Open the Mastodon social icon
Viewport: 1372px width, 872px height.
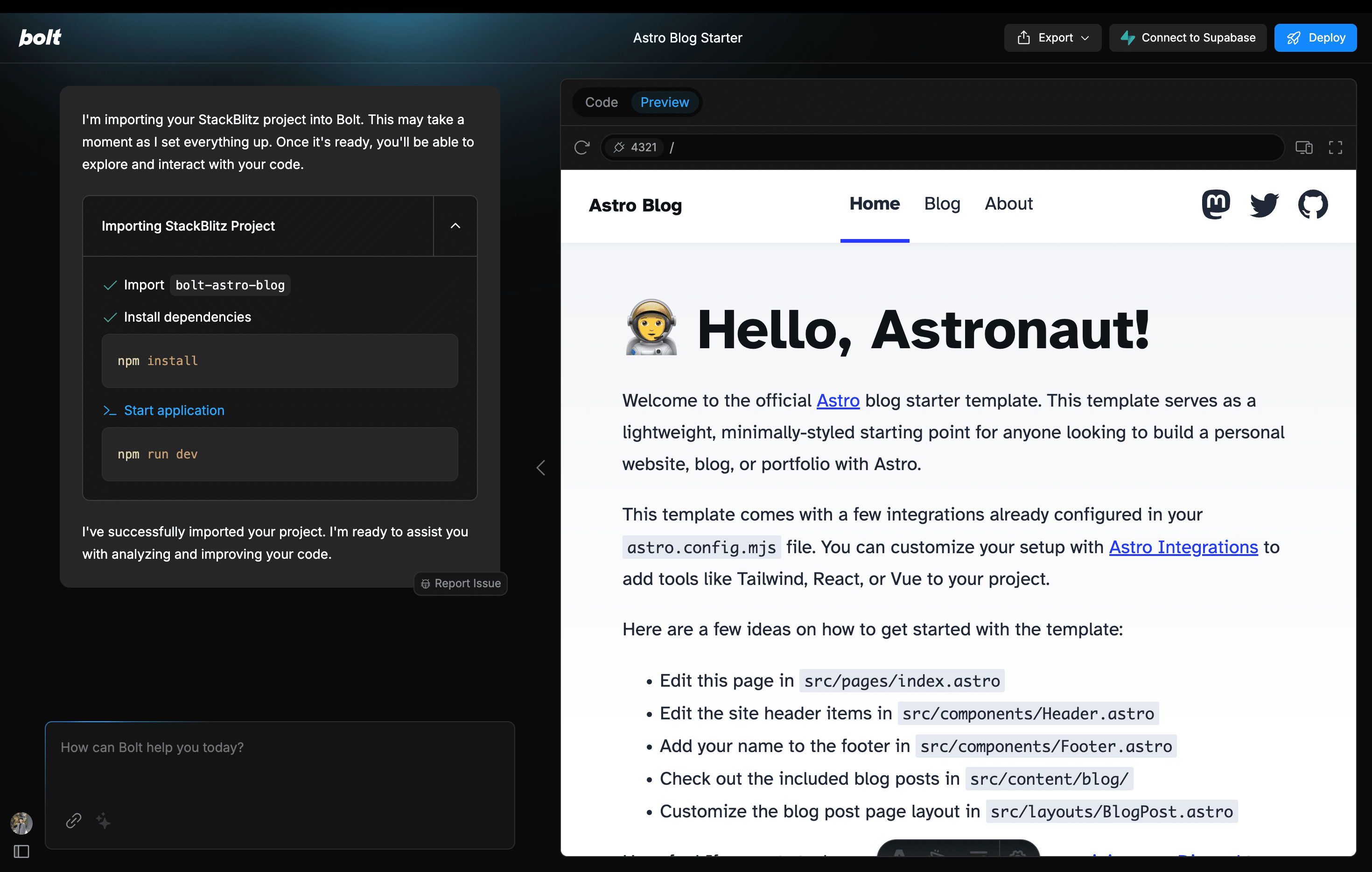(1216, 204)
